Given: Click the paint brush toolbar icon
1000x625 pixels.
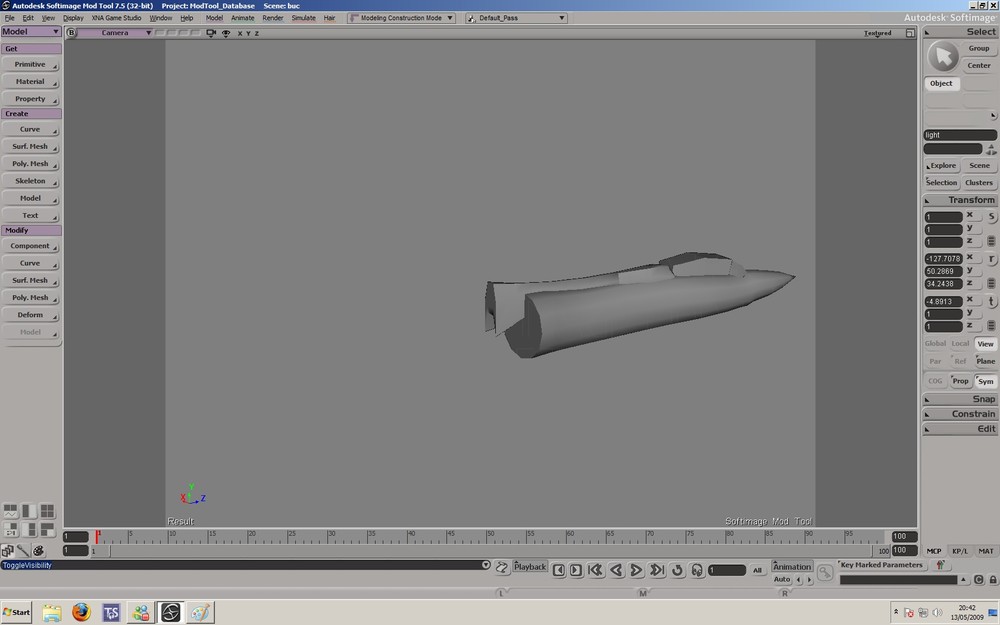Looking at the screenshot, I should [23, 550].
